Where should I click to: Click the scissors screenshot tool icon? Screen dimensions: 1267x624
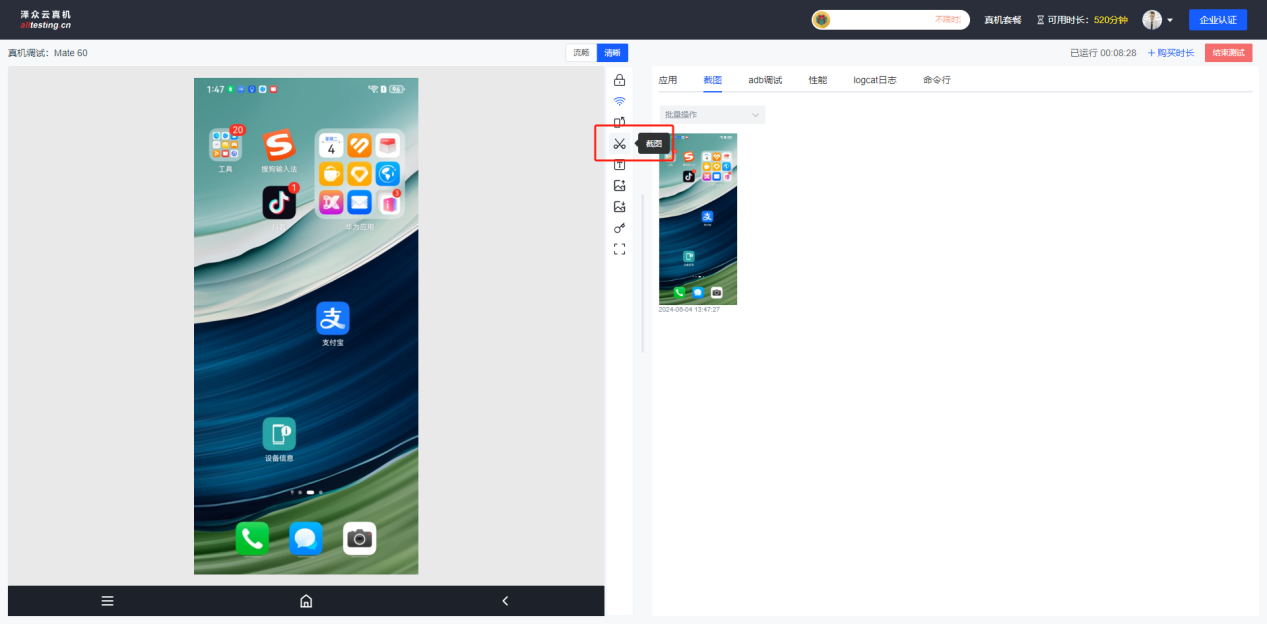coord(619,144)
